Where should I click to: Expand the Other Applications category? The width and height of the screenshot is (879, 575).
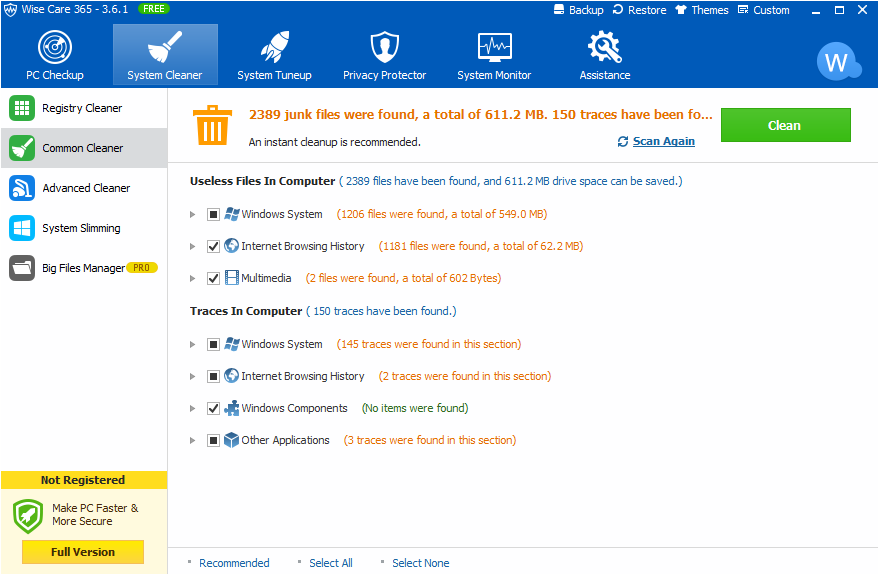tap(192, 440)
